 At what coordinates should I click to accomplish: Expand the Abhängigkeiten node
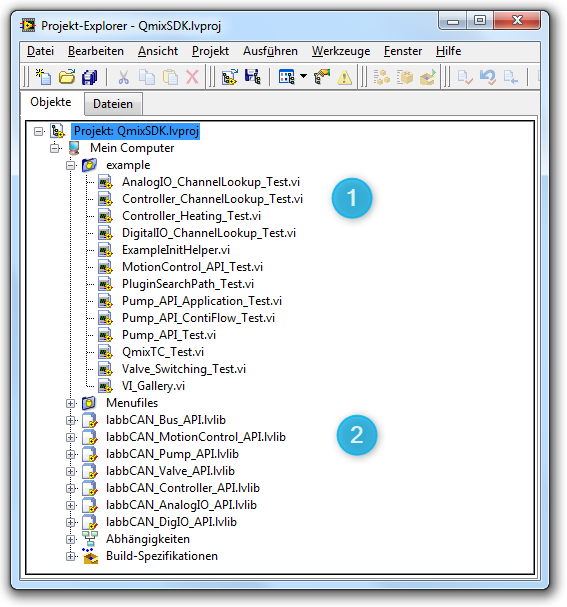[x=70, y=539]
